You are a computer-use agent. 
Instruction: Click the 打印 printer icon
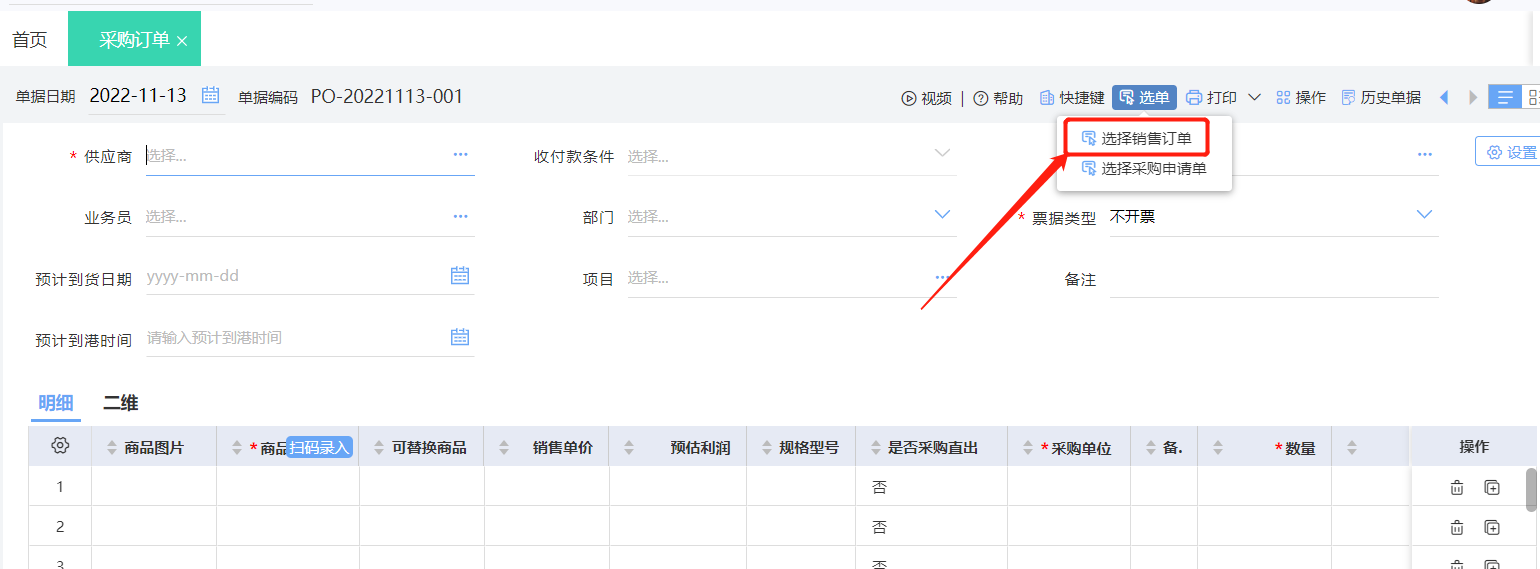pyautogui.click(x=1194, y=98)
